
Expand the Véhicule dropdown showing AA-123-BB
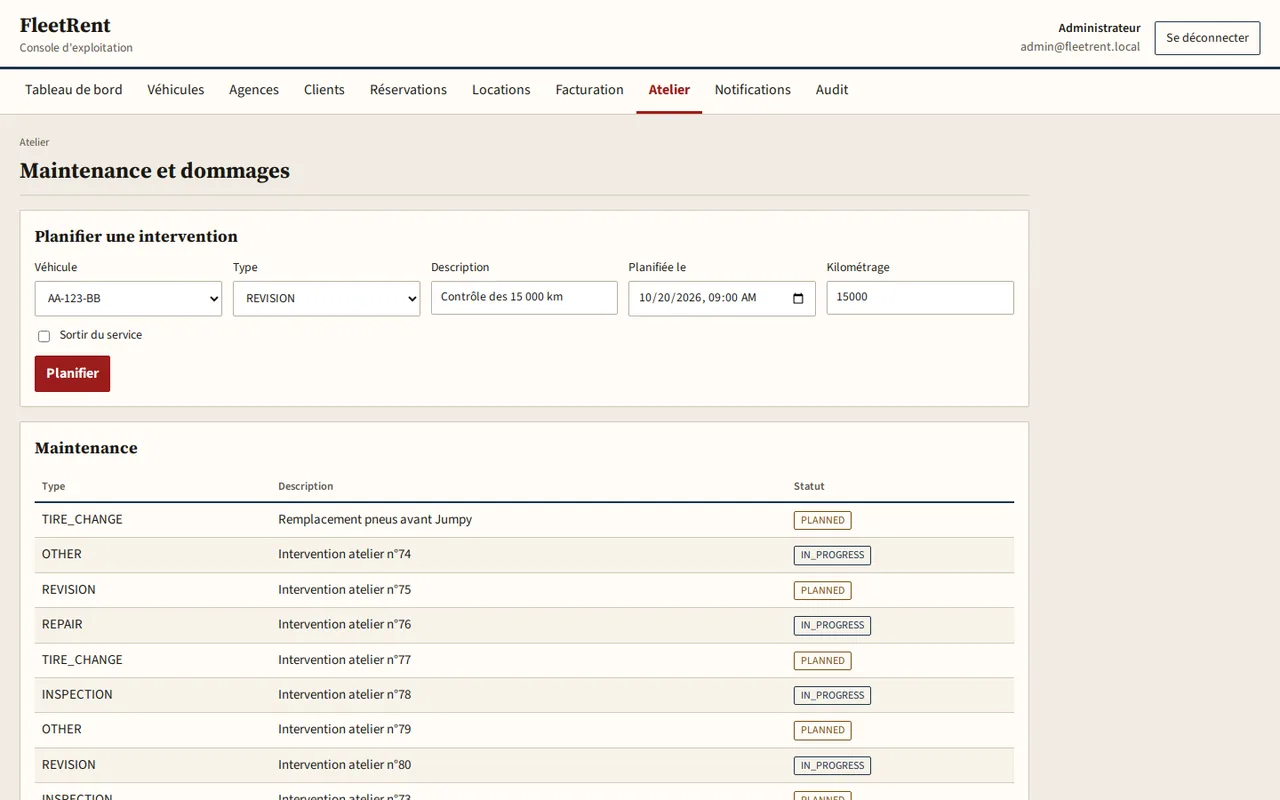pos(128,298)
